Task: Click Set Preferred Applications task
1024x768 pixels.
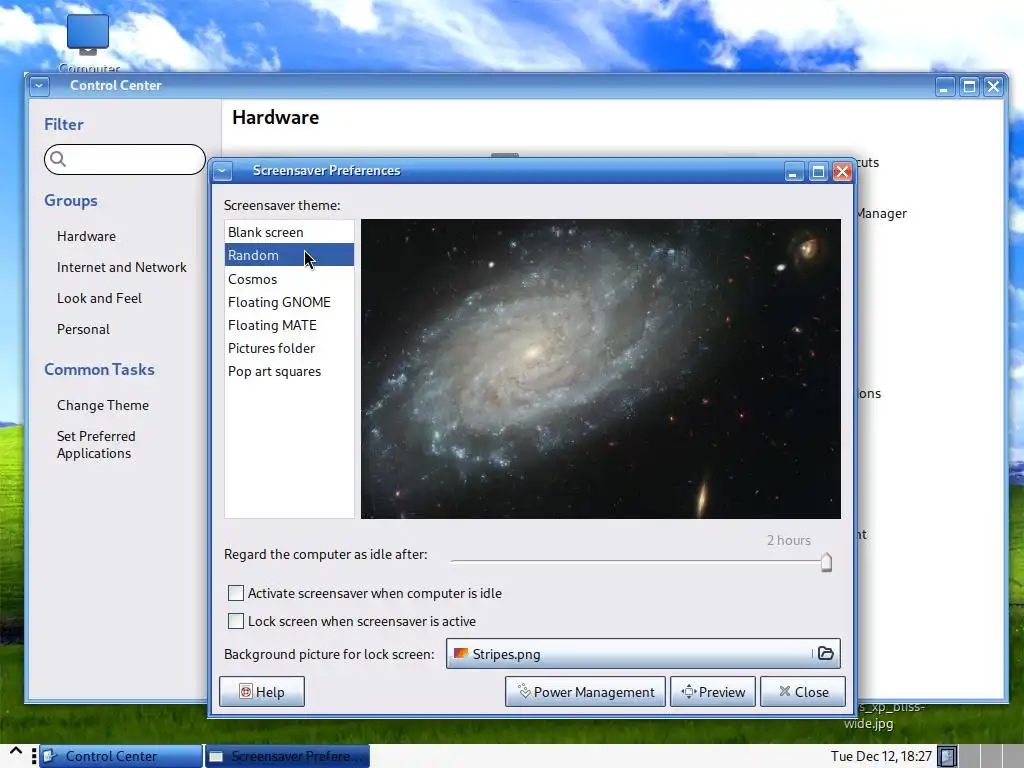Action: tap(96, 445)
